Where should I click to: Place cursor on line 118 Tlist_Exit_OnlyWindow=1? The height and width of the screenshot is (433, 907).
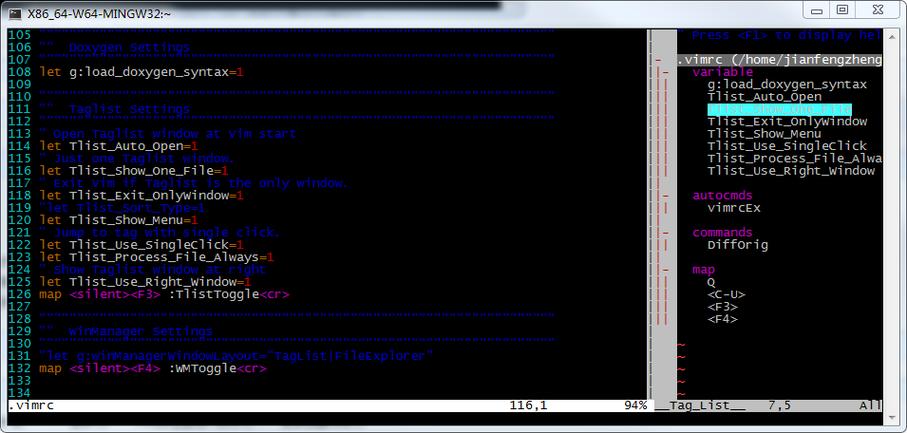[x=142, y=196]
